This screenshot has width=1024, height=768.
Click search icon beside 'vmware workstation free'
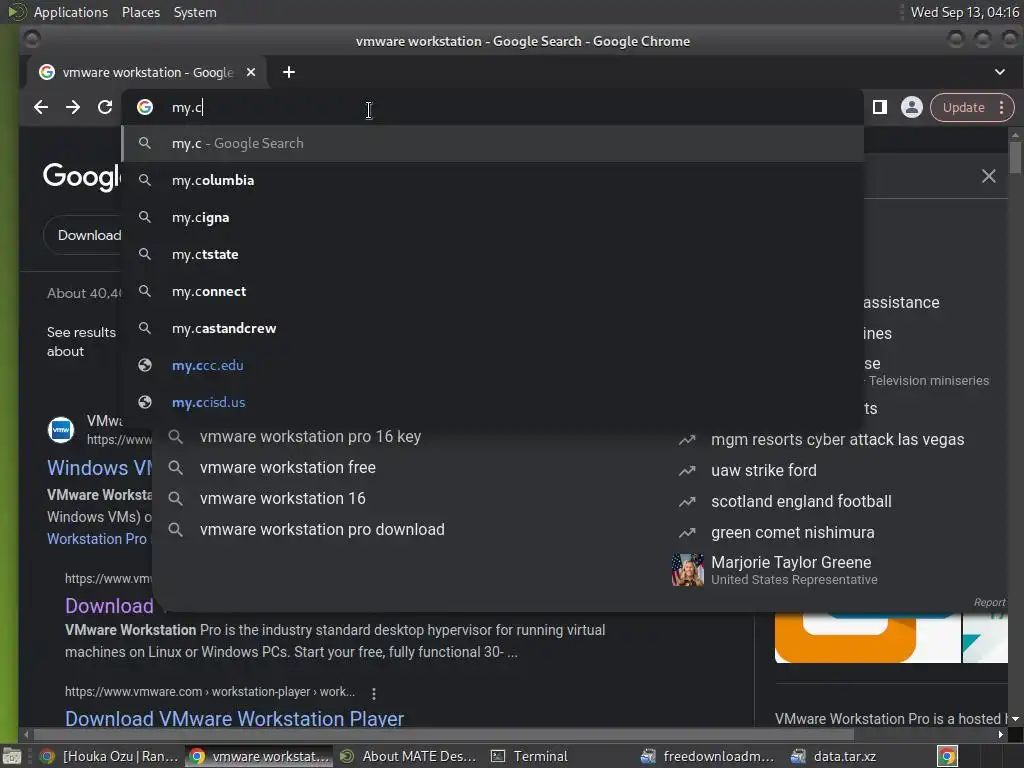point(175,468)
